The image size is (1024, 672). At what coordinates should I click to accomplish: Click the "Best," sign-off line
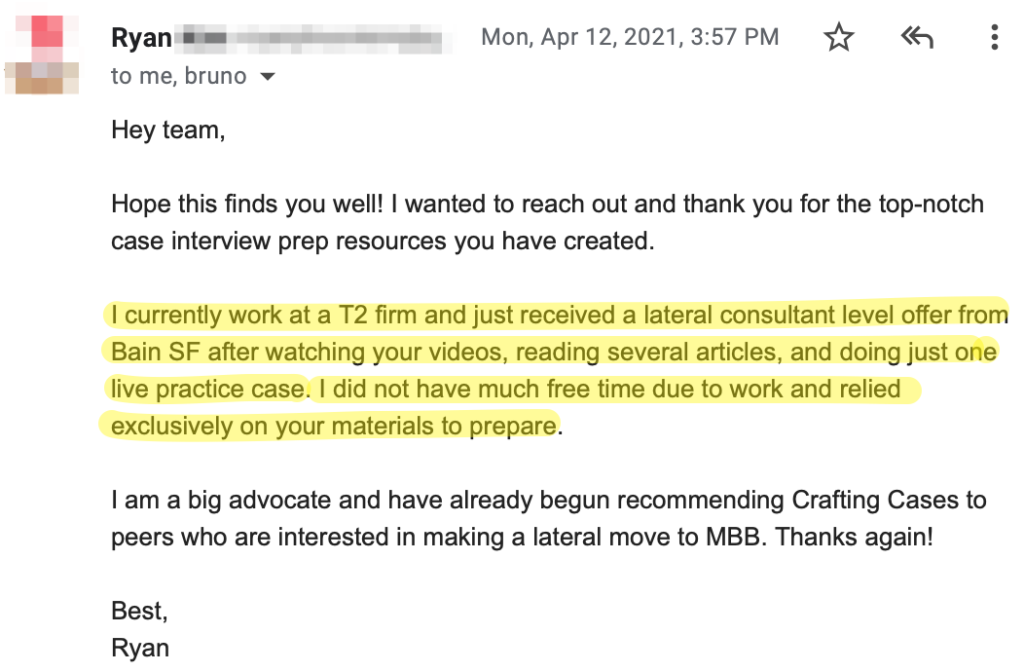click(140, 611)
